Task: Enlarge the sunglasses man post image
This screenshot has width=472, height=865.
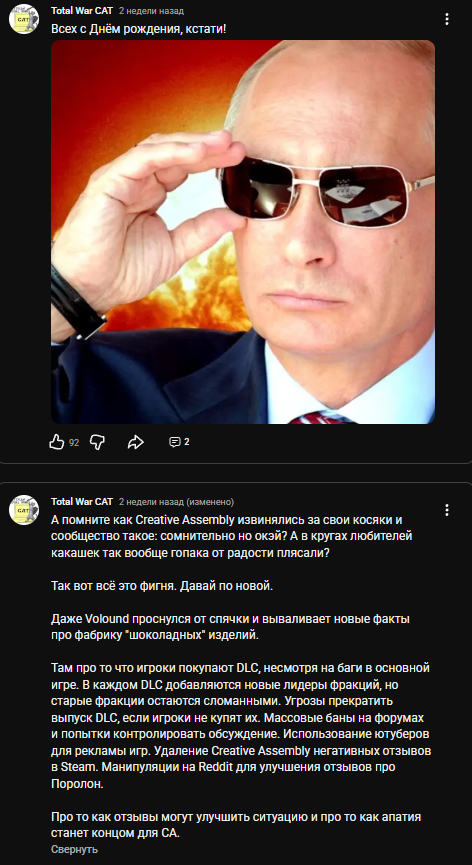Action: coord(243,232)
